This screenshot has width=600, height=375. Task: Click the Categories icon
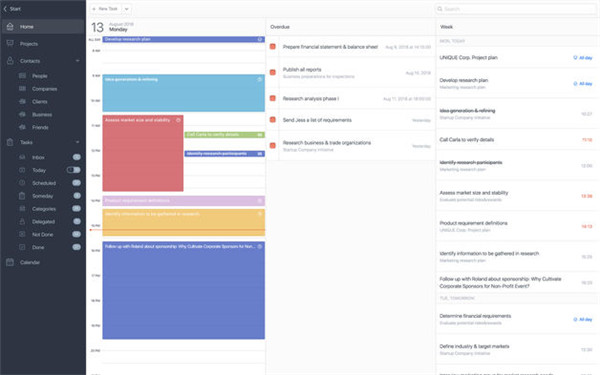tap(22, 209)
